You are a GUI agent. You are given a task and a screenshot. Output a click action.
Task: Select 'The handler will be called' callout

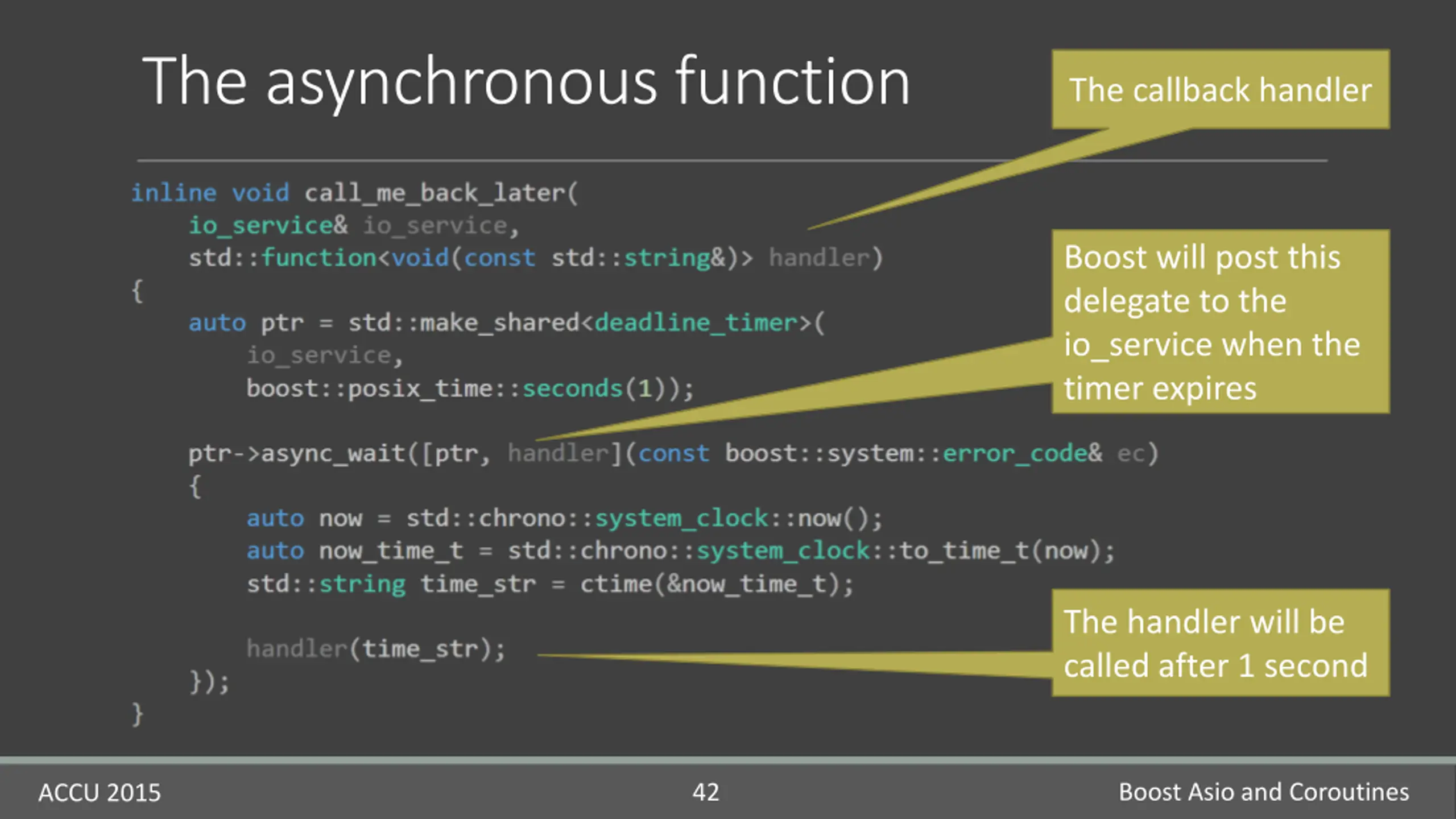[x=1221, y=643]
